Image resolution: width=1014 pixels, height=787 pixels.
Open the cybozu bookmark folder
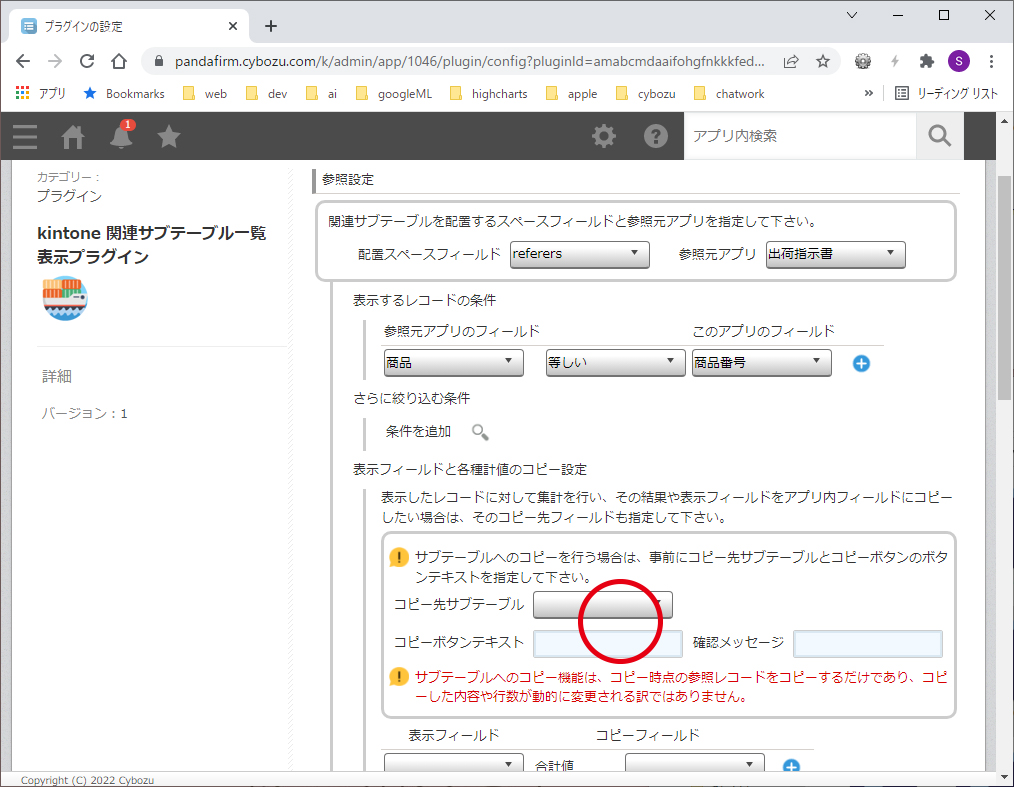(646, 94)
